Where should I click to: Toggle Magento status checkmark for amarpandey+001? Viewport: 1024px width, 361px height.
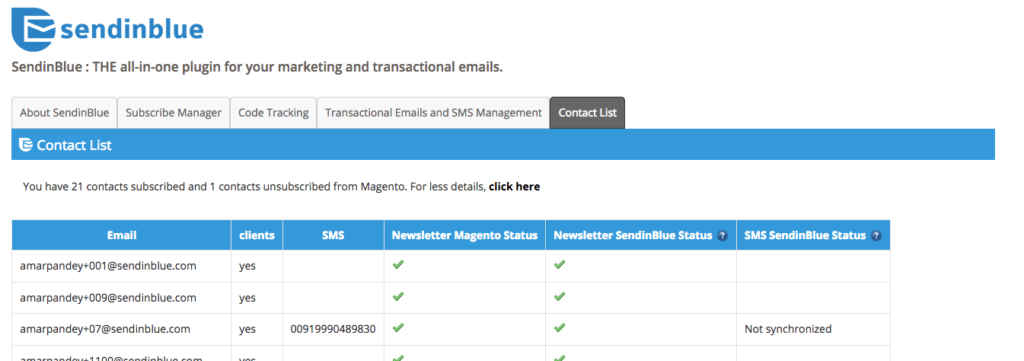(398, 265)
